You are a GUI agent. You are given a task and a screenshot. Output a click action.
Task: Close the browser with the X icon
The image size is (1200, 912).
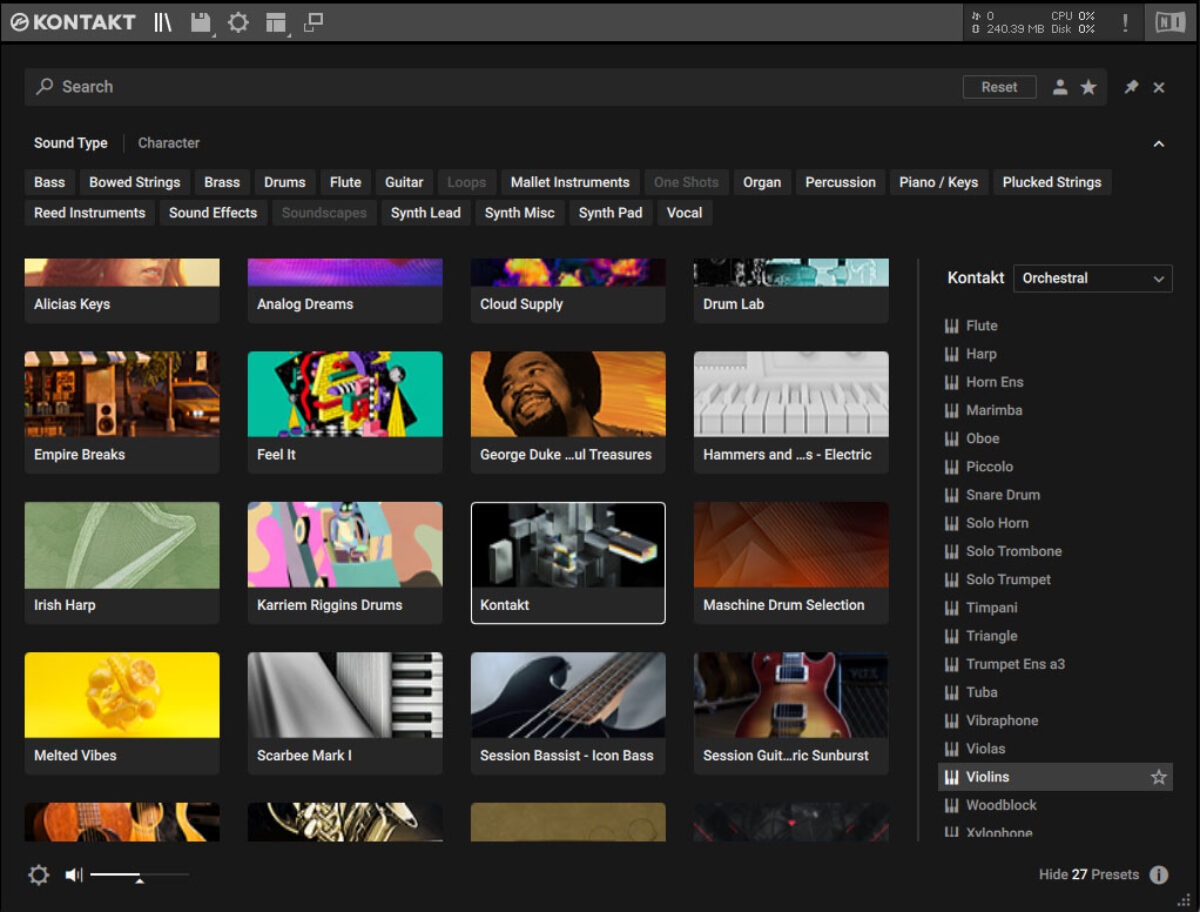coord(1159,87)
